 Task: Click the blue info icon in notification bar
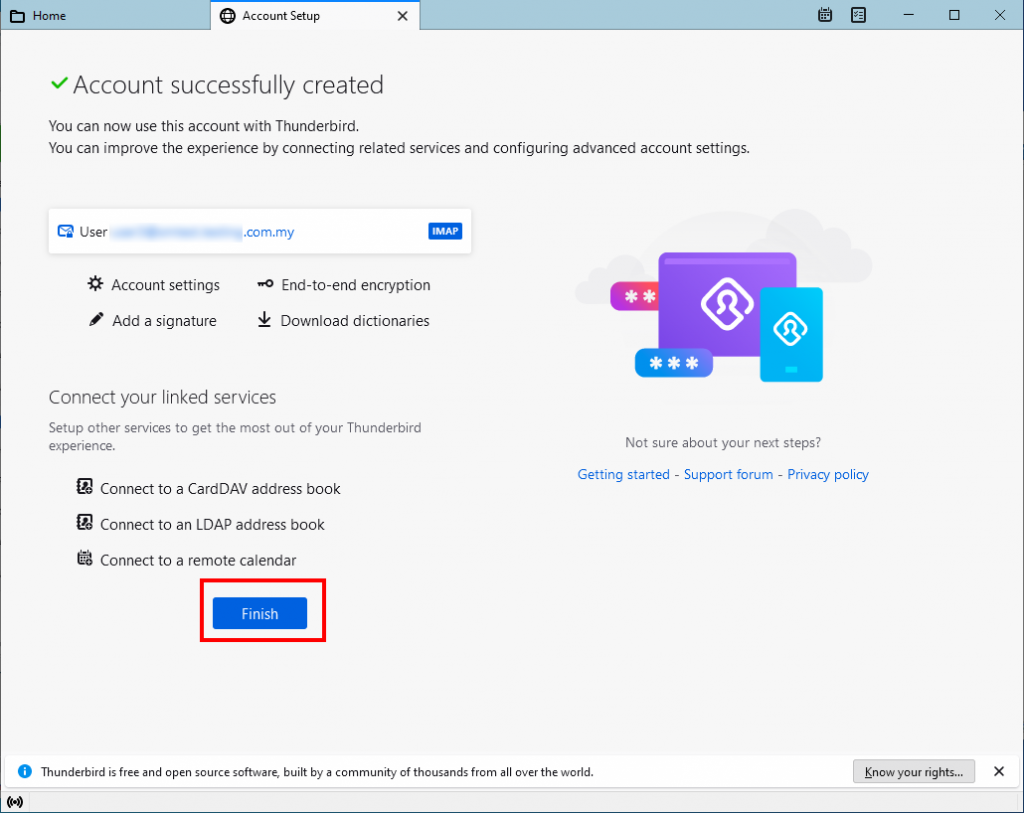click(x=25, y=772)
